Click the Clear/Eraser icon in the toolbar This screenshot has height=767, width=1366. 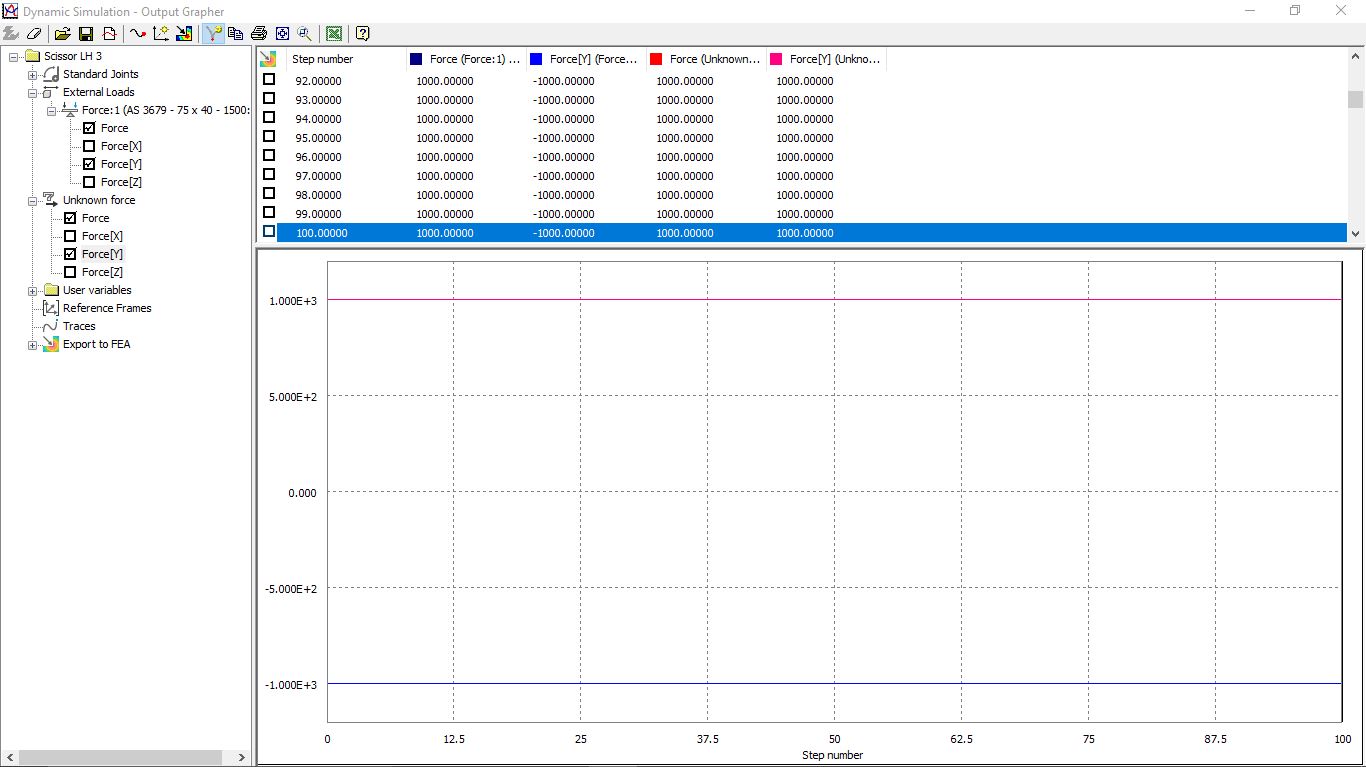pyautogui.click(x=35, y=33)
